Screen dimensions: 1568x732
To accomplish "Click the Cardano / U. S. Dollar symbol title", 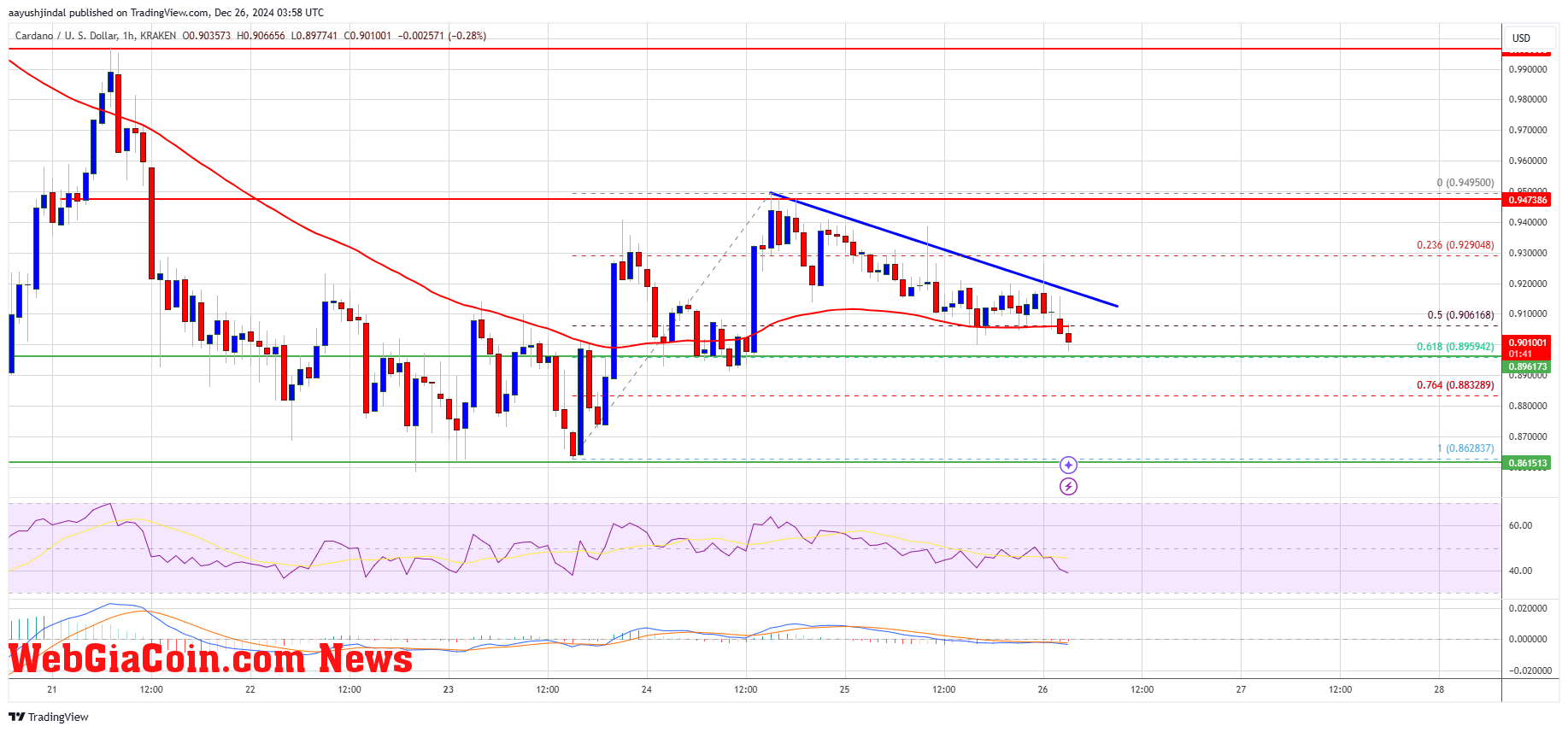I will (x=67, y=36).
